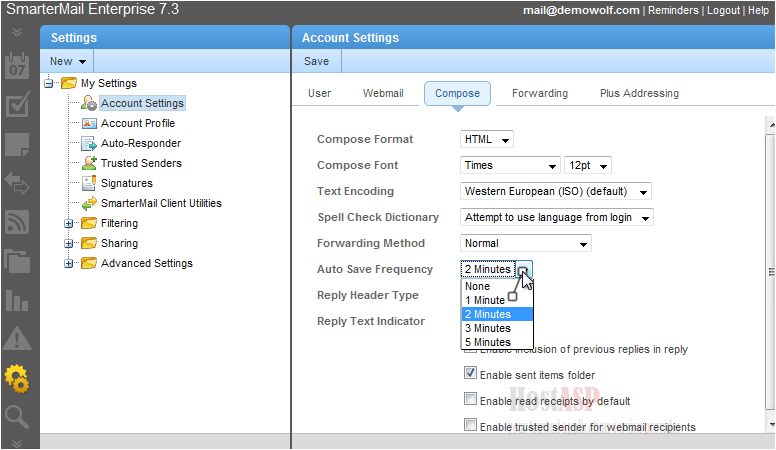Click the Signatures document icon

(89, 183)
